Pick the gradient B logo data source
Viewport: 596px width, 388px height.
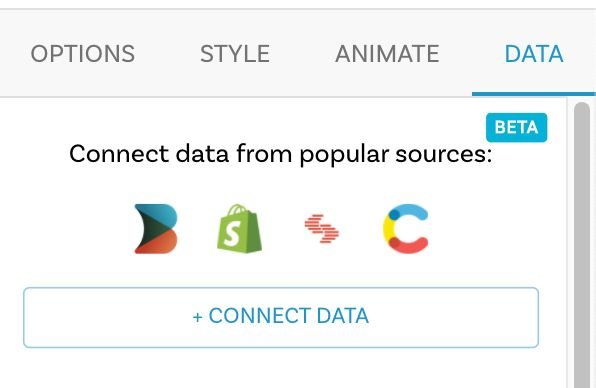point(156,229)
